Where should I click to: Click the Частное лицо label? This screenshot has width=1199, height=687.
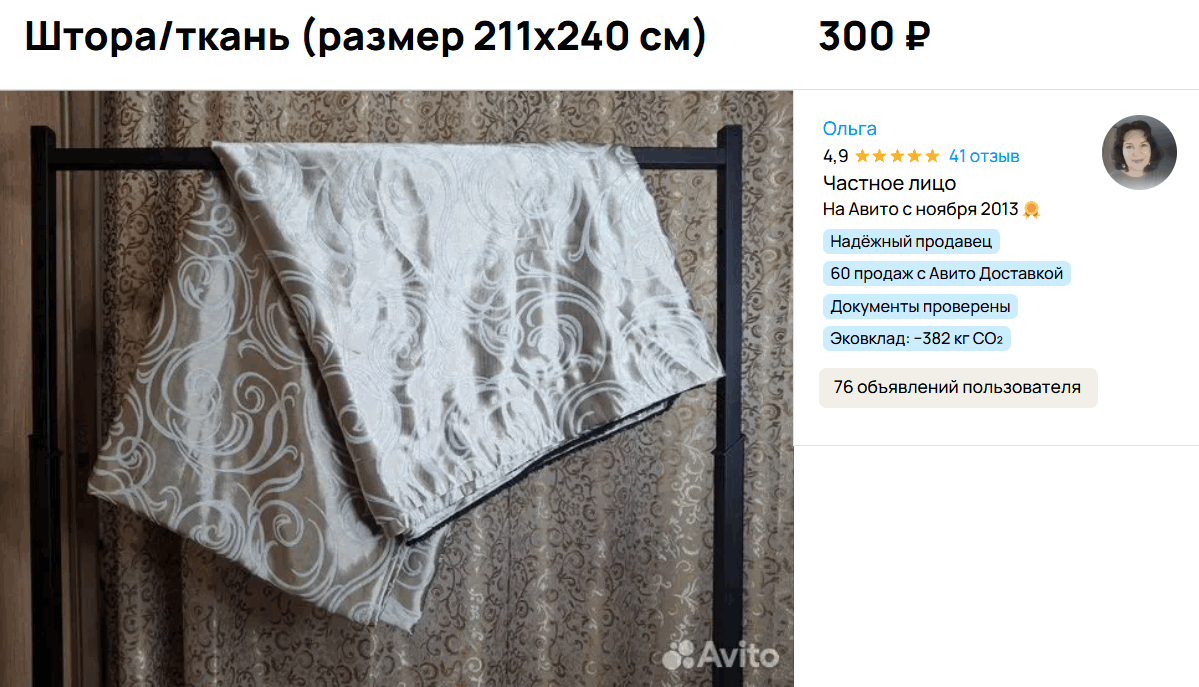coord(889,184)
